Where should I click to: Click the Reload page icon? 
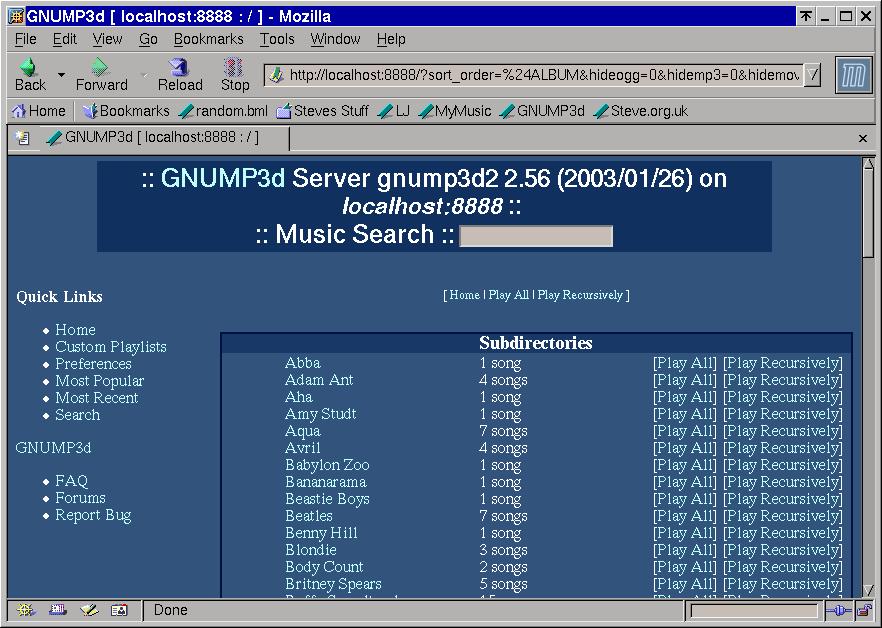(179, 67)
